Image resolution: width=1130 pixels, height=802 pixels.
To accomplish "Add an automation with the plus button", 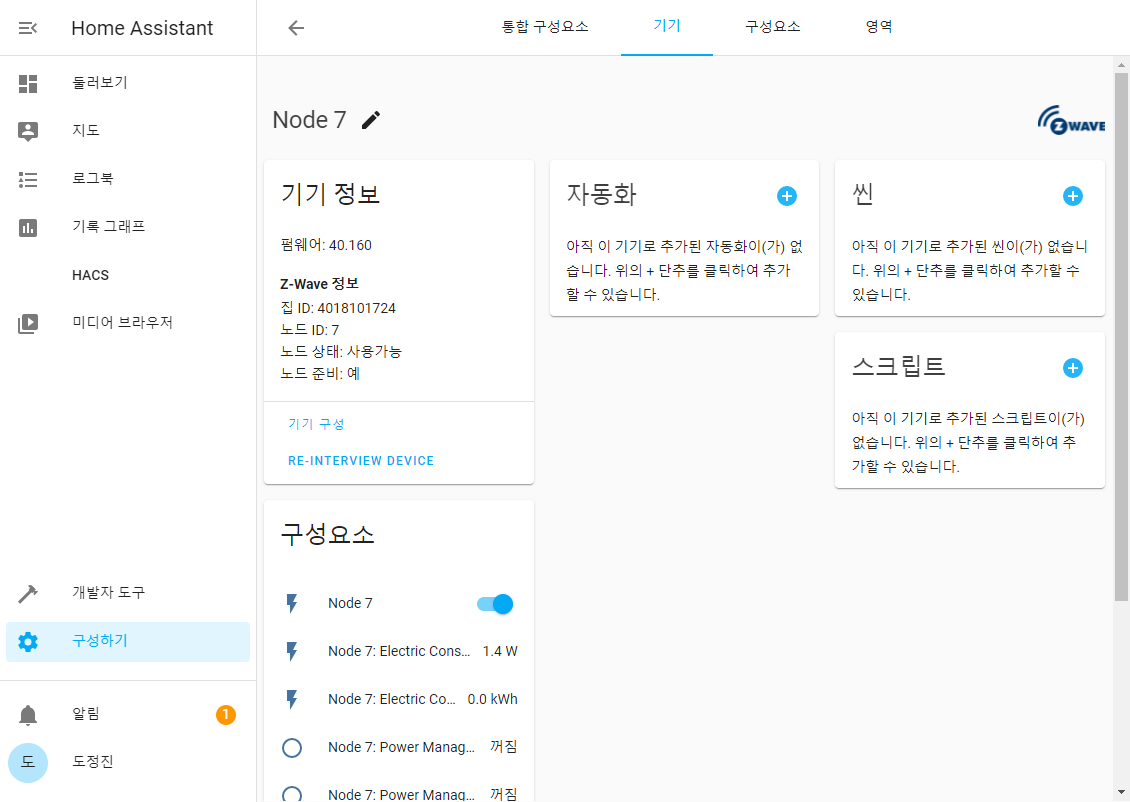I will [787, 196].
